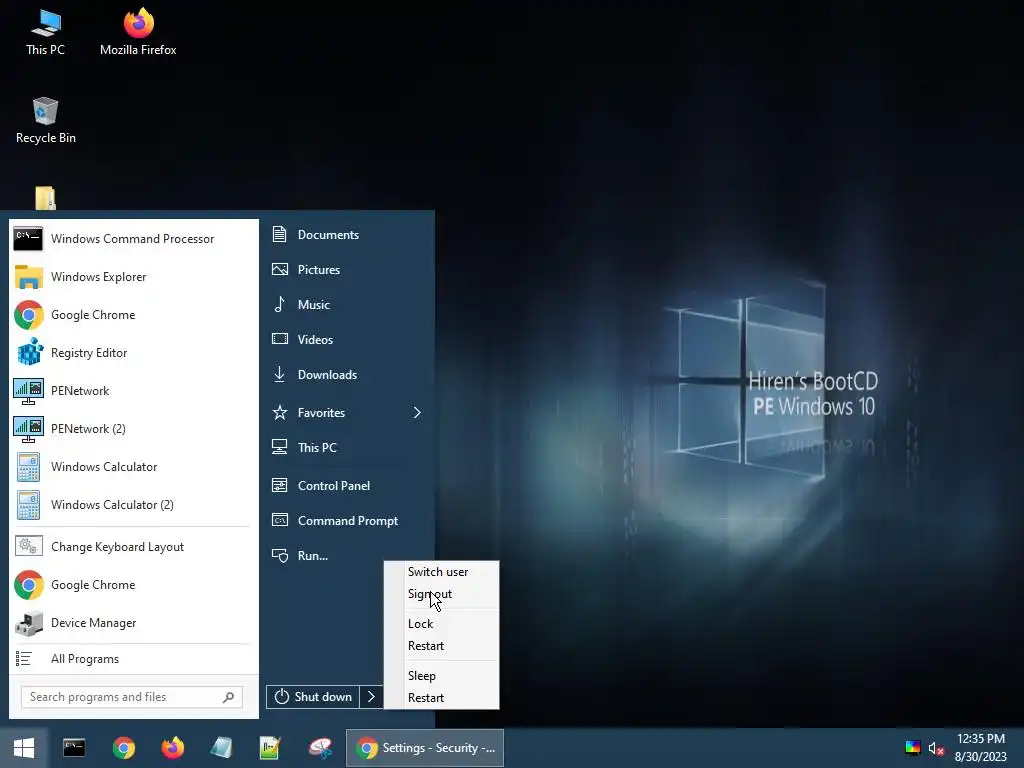Click the Windows Start button on taskbar

[x=24, y=748]
